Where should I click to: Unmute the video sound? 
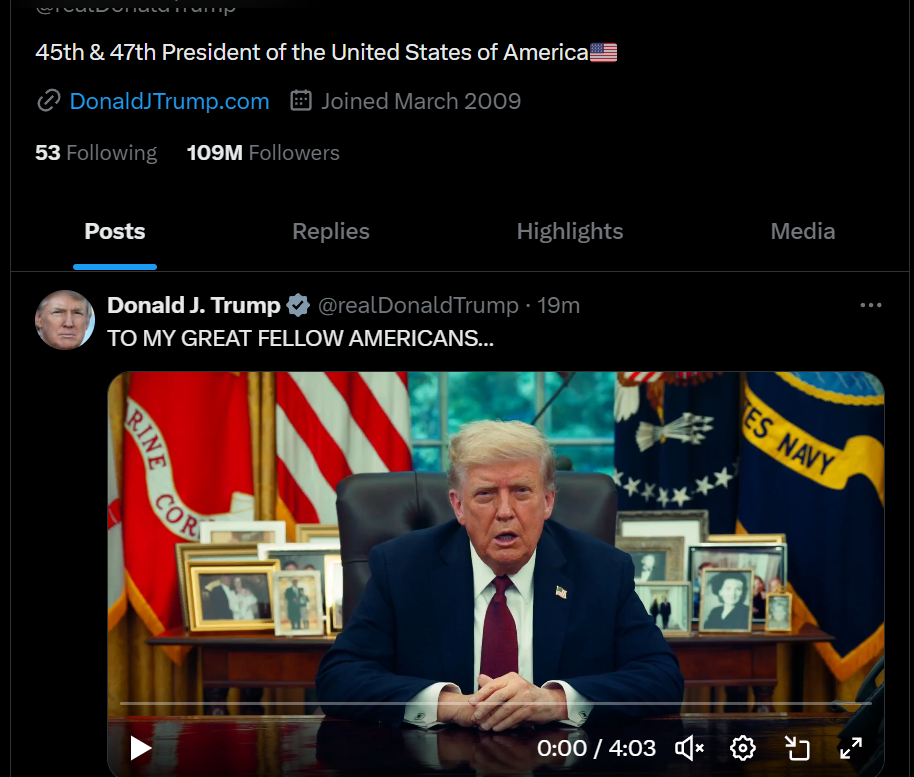coord(690,748)
